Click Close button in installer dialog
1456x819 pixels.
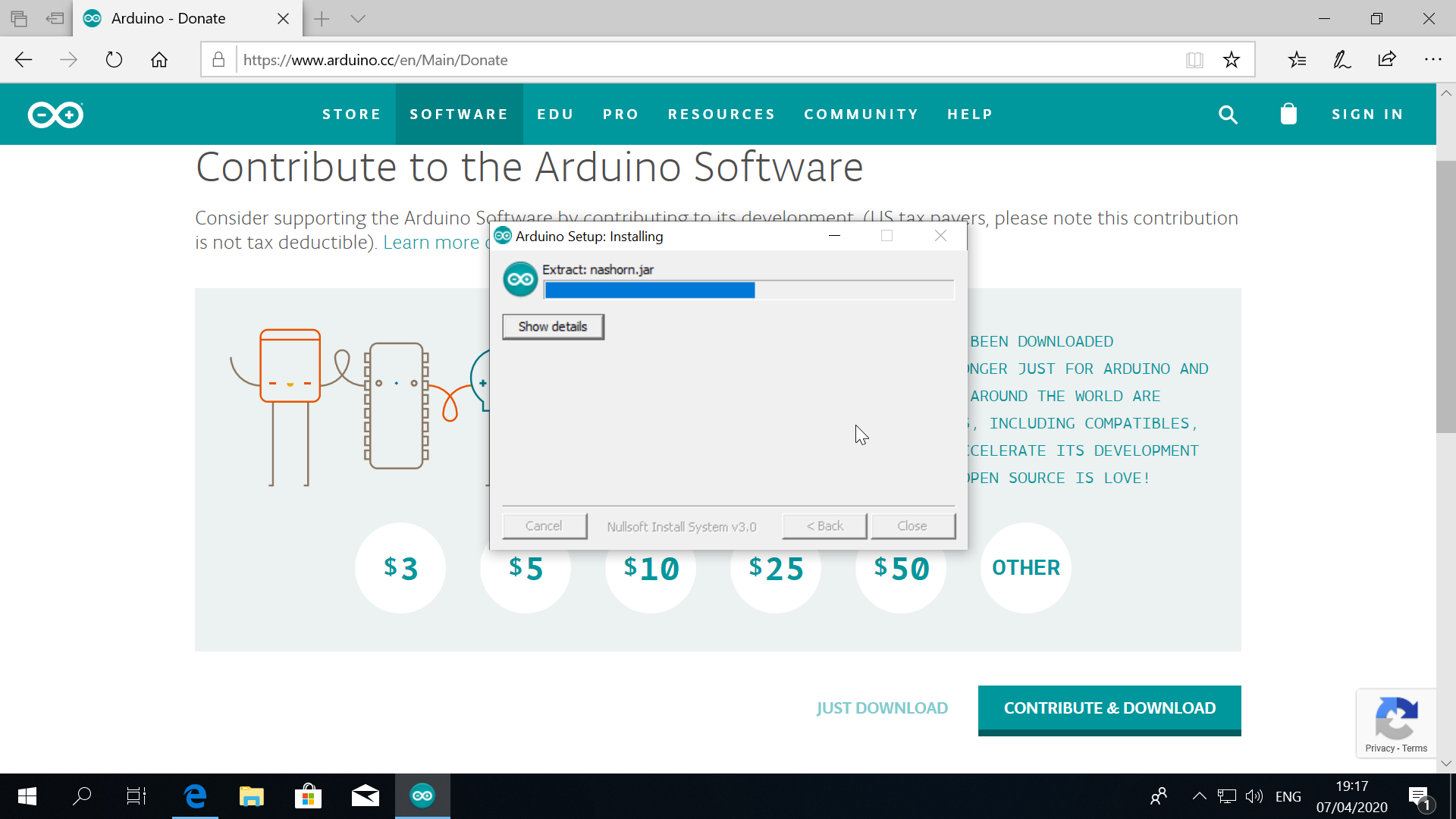912,526
